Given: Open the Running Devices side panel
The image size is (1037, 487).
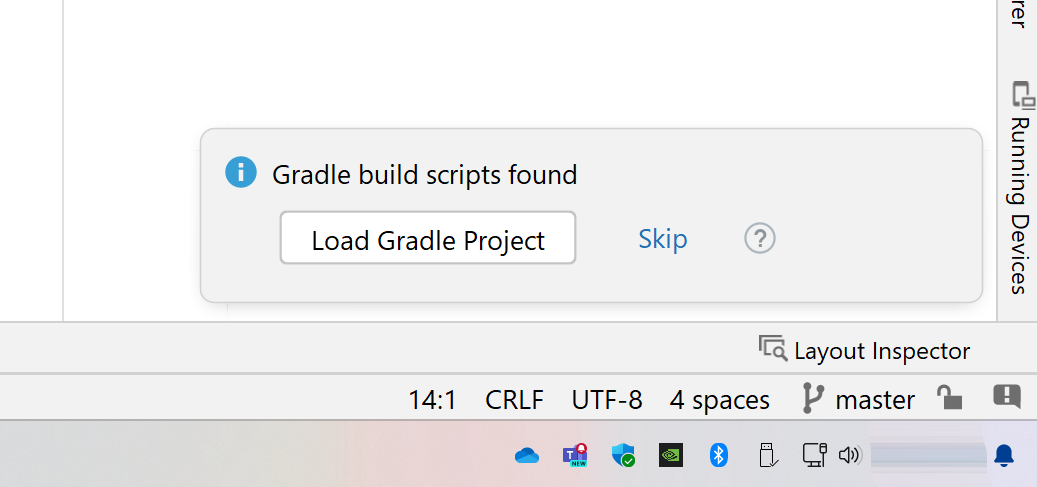Looking at the screenshot, I should click(1020, 188).
